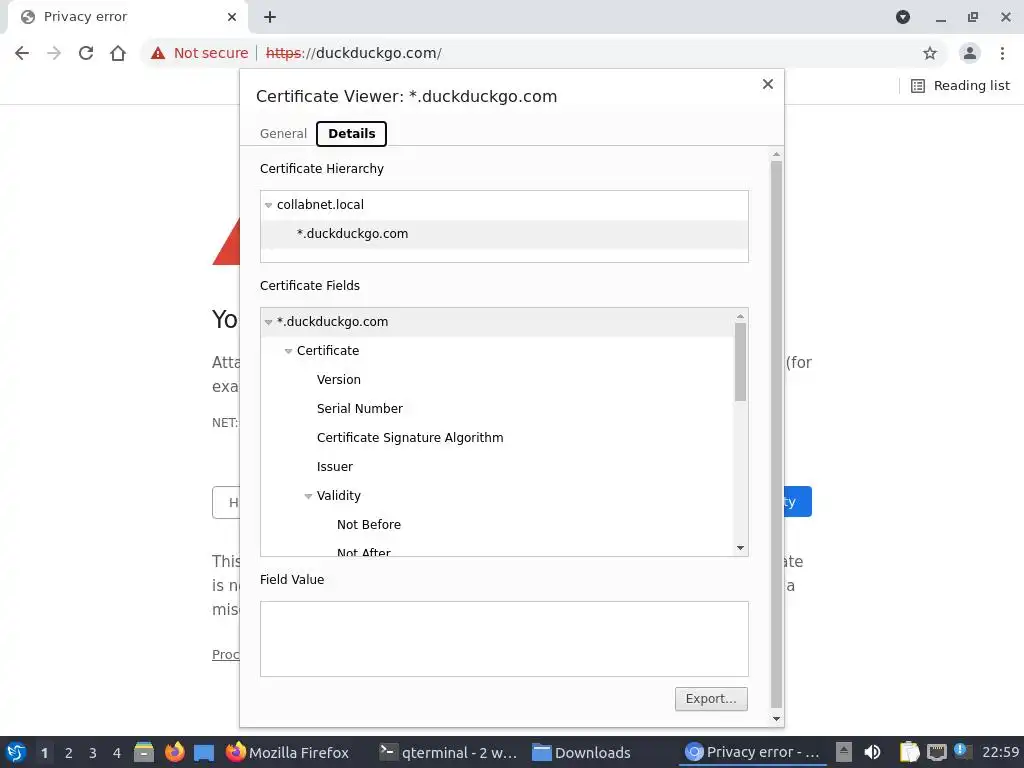Open the browser three-dot menu
The height and width of the screenshot is (768, 1024).
point(1002,53)
